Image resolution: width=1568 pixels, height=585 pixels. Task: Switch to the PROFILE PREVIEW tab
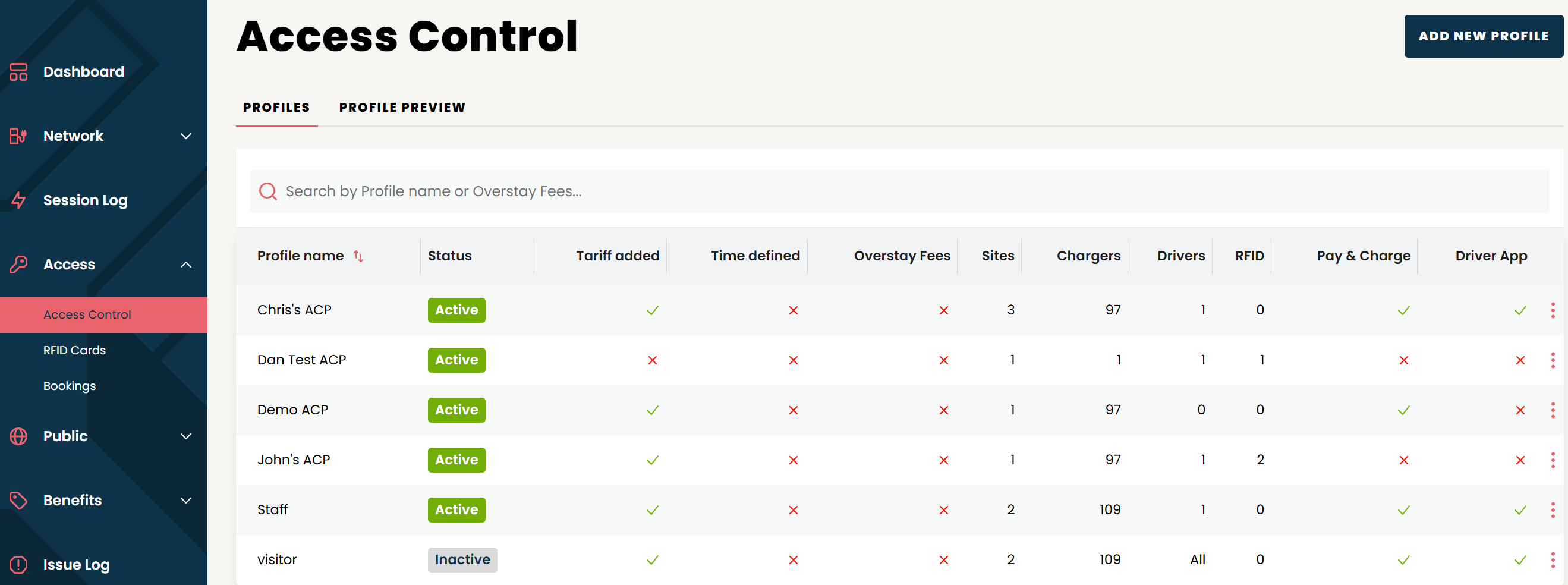coord(402,107)
